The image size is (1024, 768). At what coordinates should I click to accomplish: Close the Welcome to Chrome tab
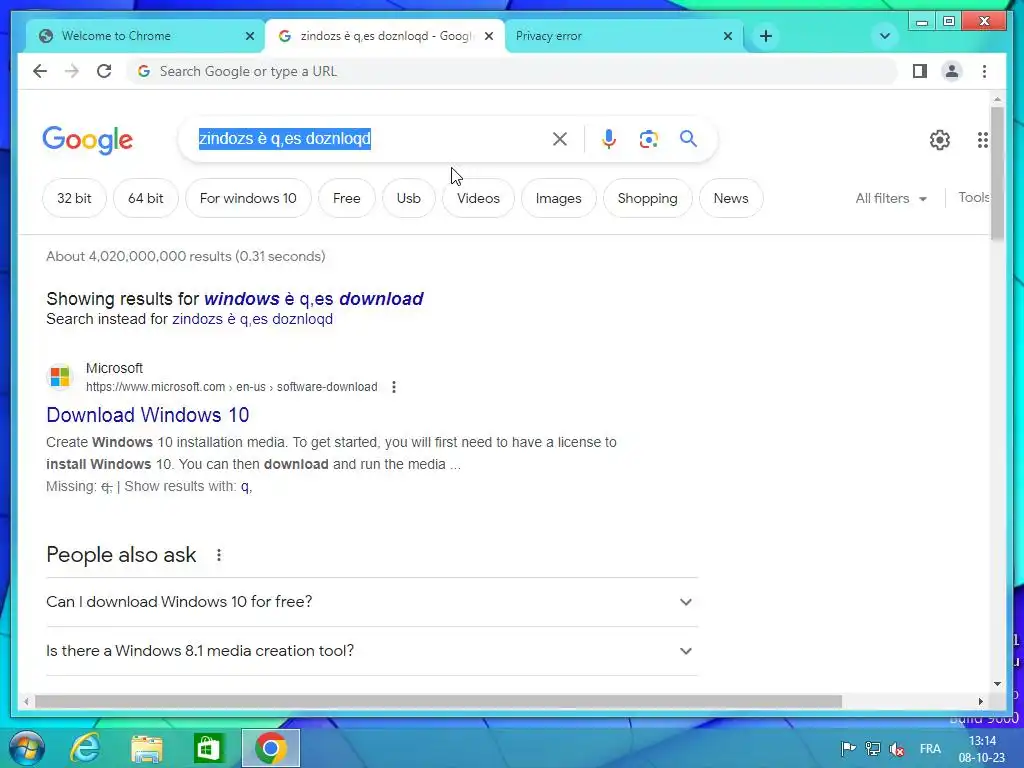[249, 36]
